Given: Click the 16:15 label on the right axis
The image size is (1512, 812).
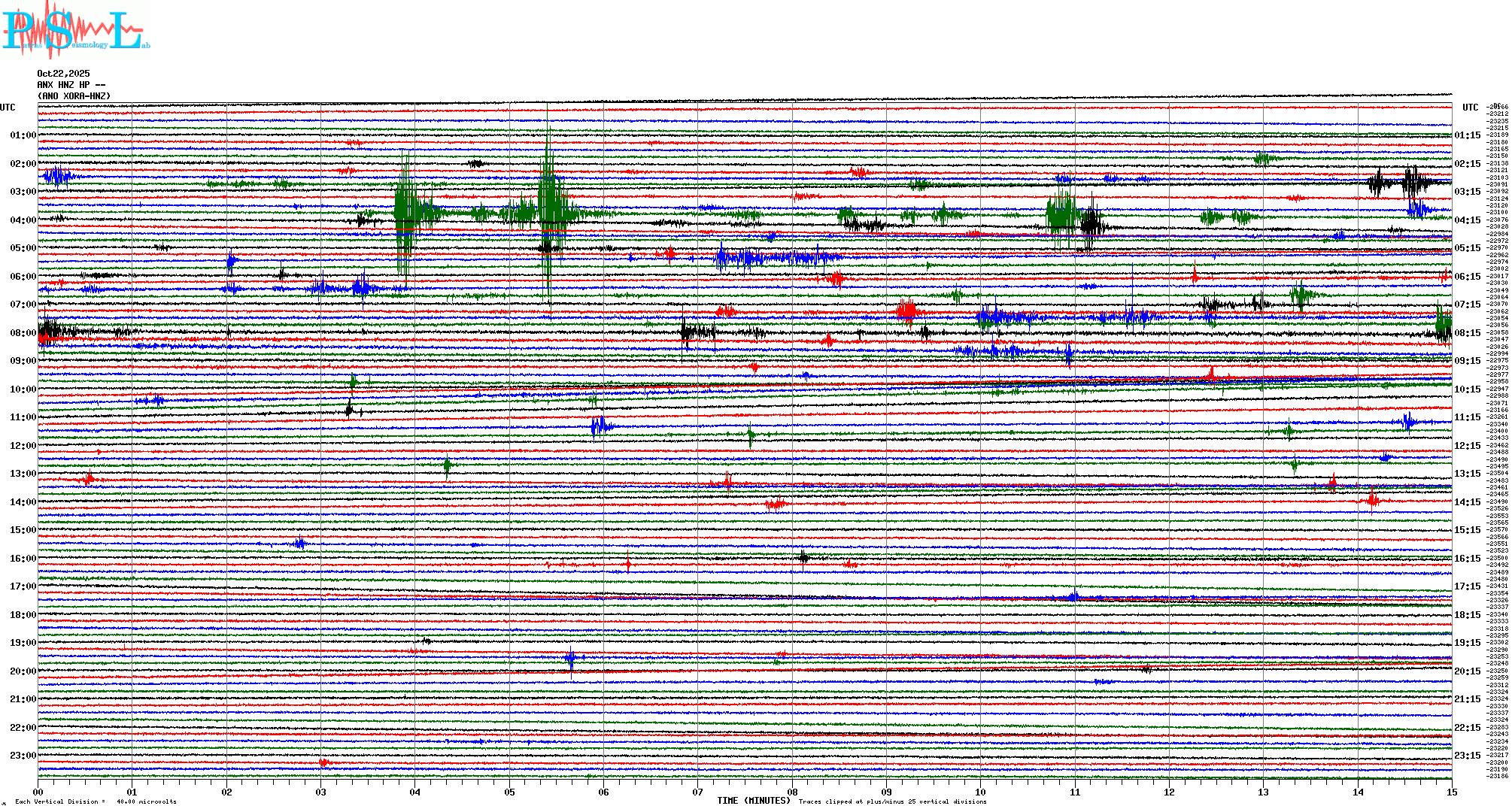Looking at the screenshot, I should click(x=1467, y=559).
